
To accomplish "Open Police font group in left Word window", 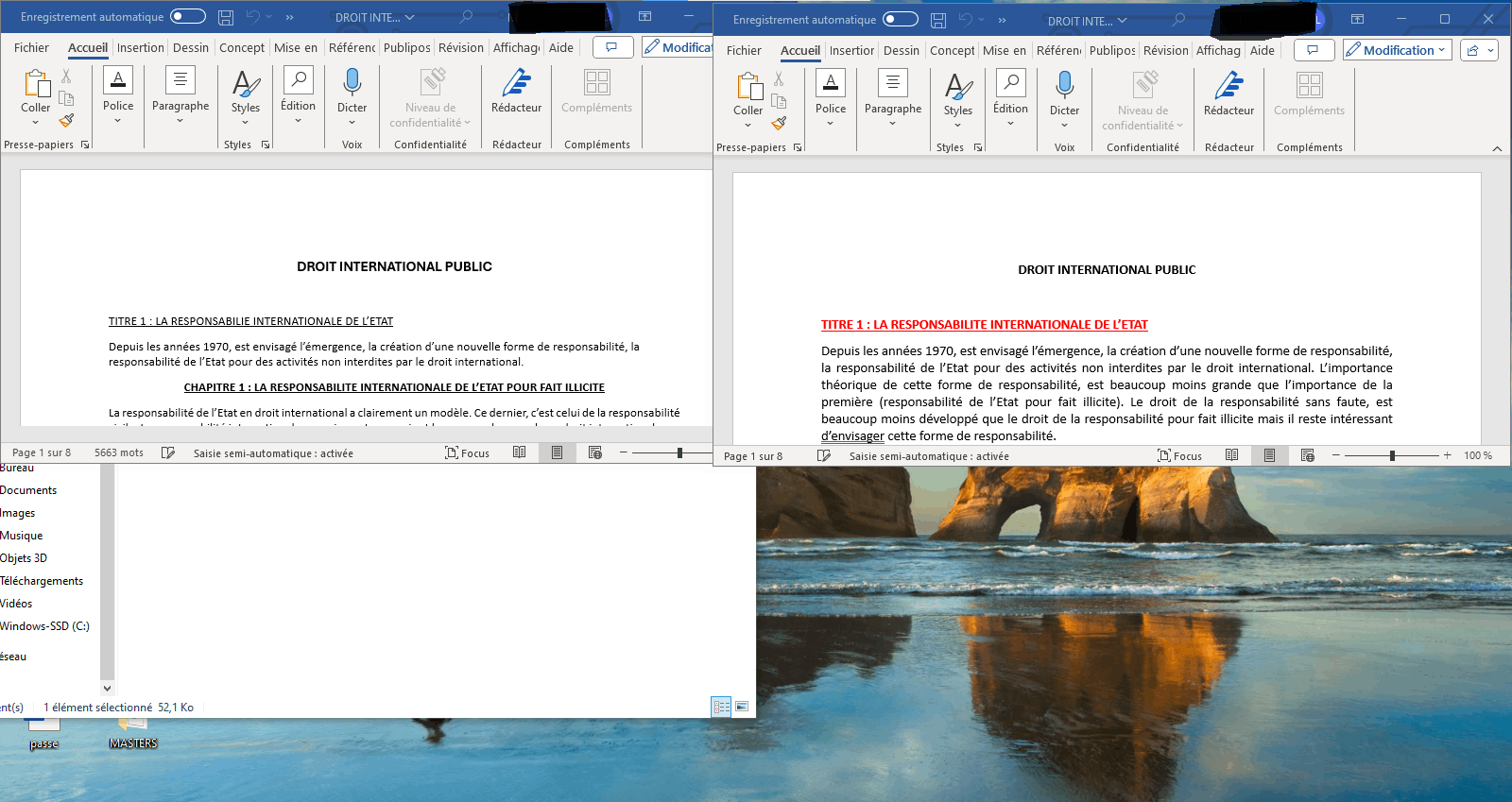I will tap(118, 95).
